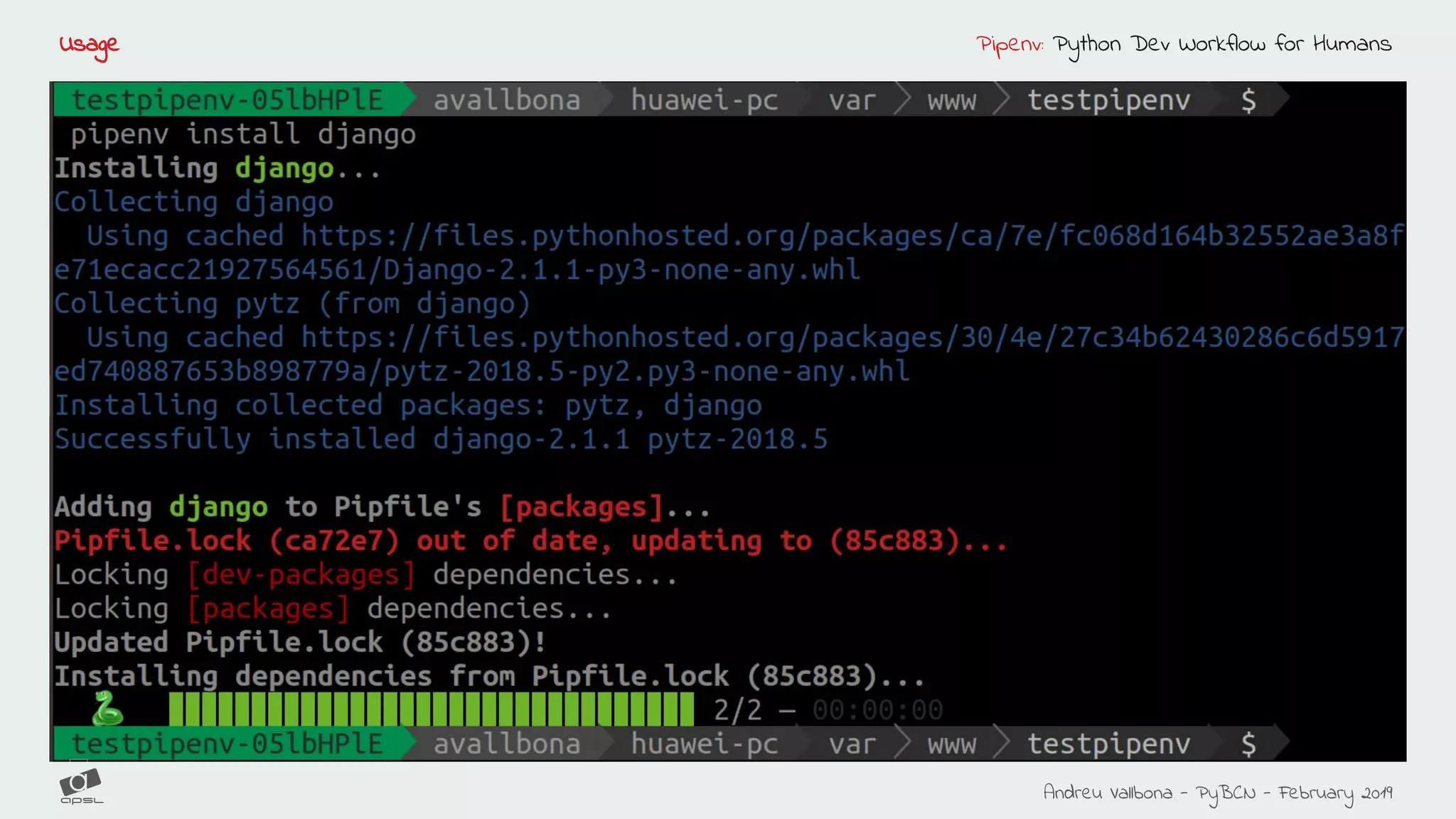1456x819 pixels.
Task: Click the green pipenv install progress bar
Action: click(x=431, y=710)
